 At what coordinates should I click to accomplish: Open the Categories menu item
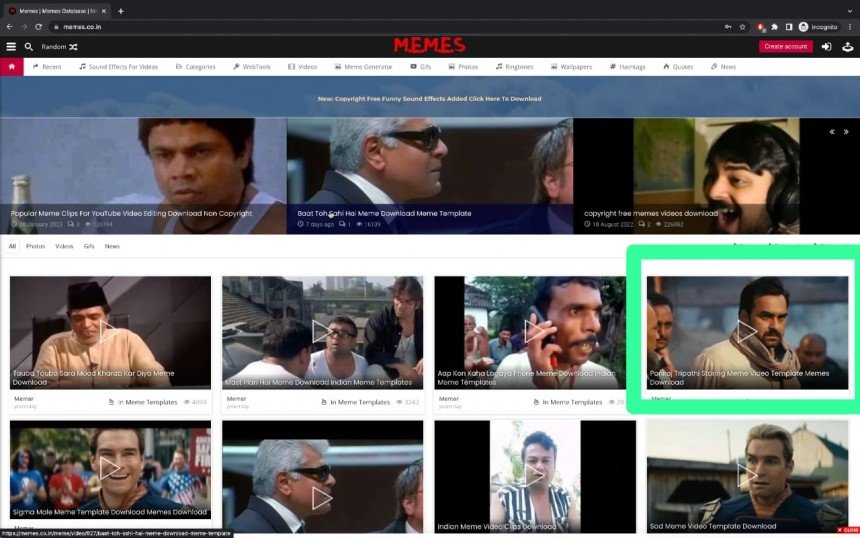click(195, 66)
